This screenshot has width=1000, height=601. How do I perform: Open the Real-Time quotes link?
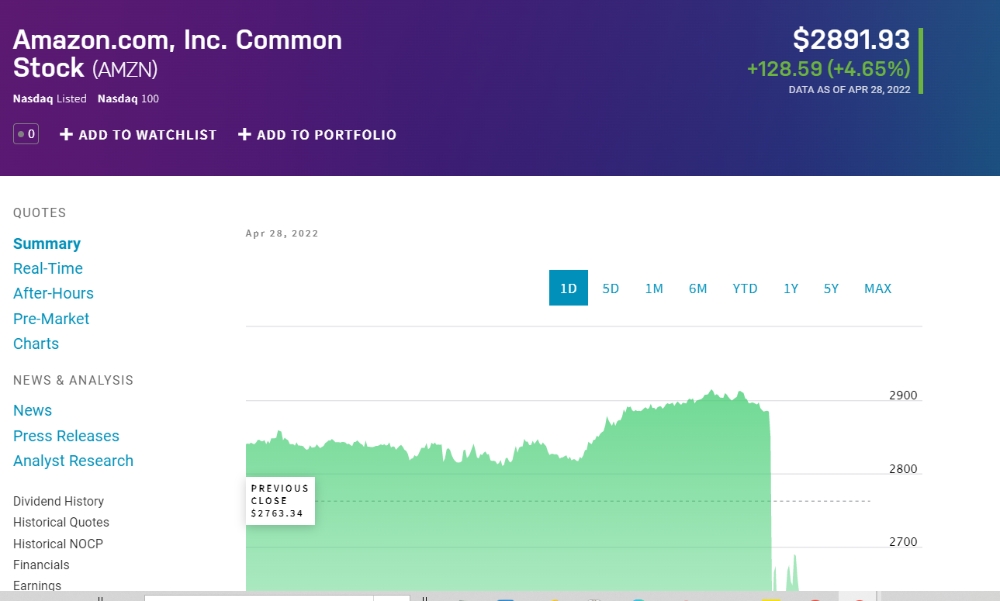48,269
